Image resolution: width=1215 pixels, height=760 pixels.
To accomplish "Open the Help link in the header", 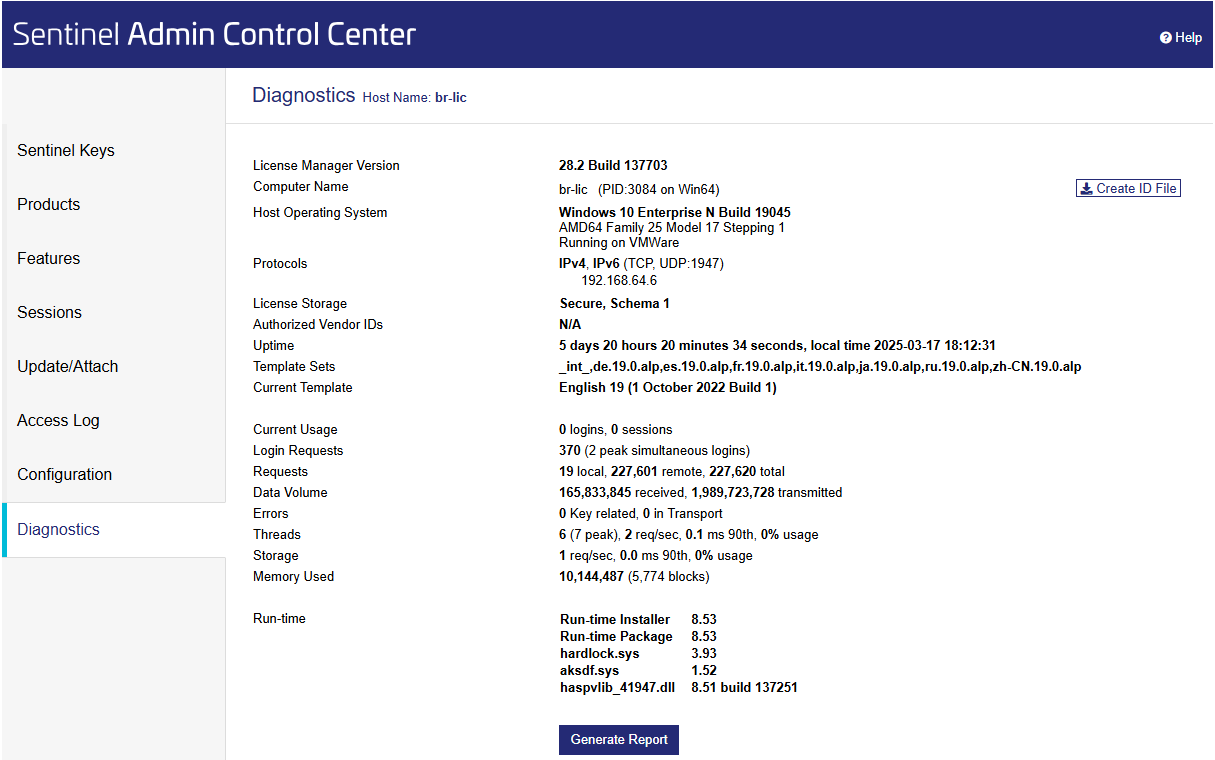I will tap(1188, 38).
